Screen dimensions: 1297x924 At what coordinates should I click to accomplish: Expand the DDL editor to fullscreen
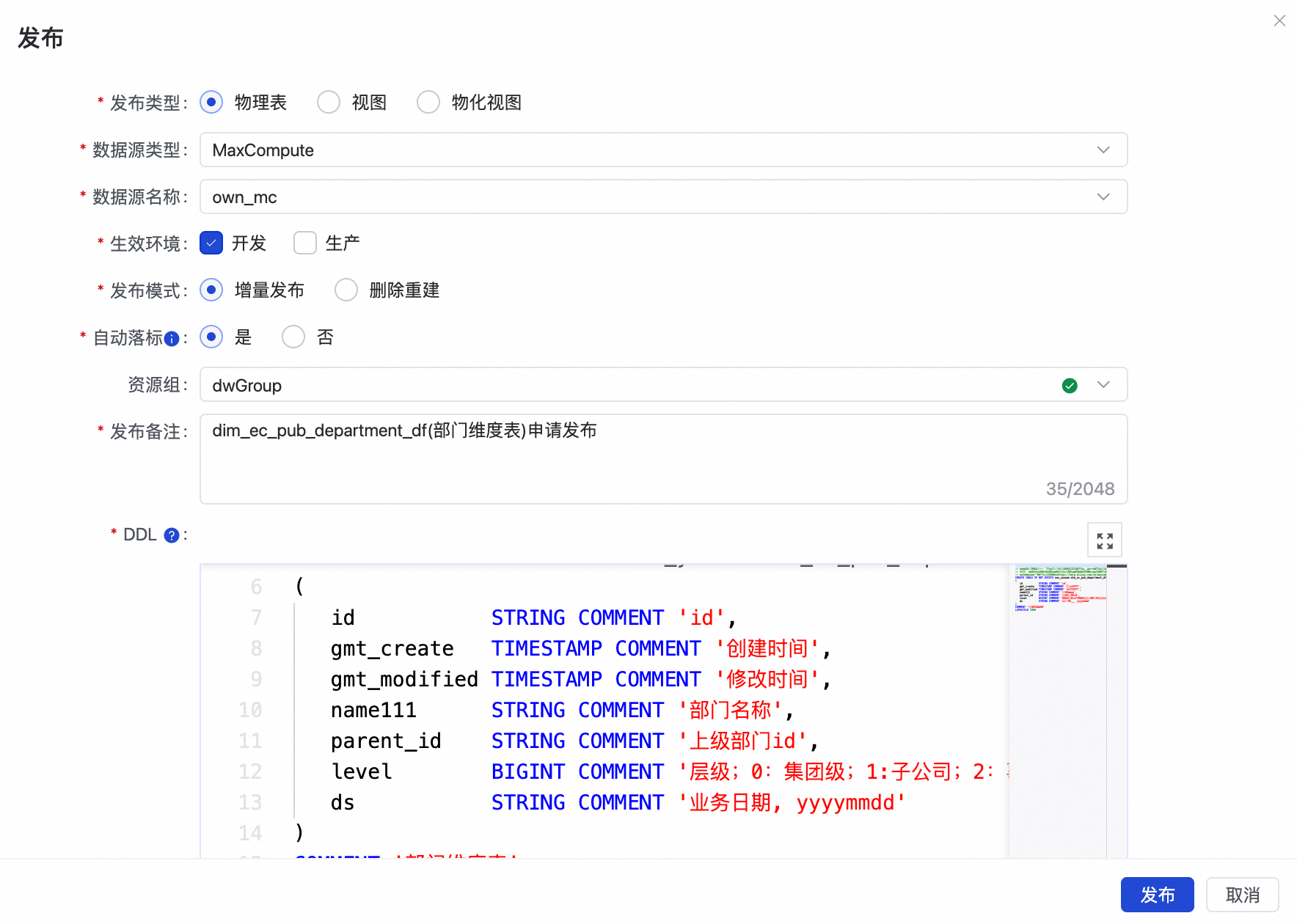[x=1104, y=540]
